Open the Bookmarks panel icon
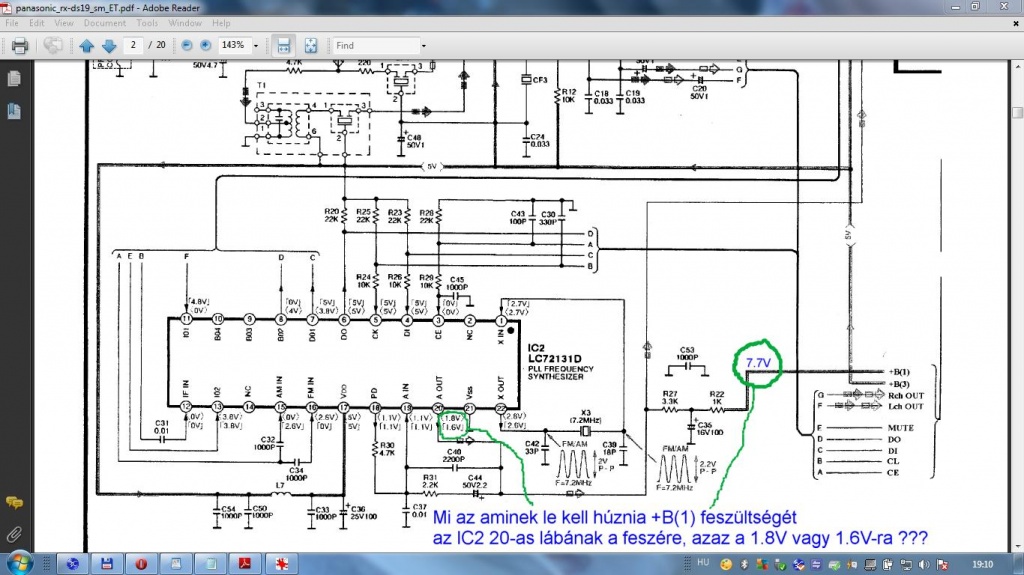Screen dimensions: 1024x575 click(14, 111)
